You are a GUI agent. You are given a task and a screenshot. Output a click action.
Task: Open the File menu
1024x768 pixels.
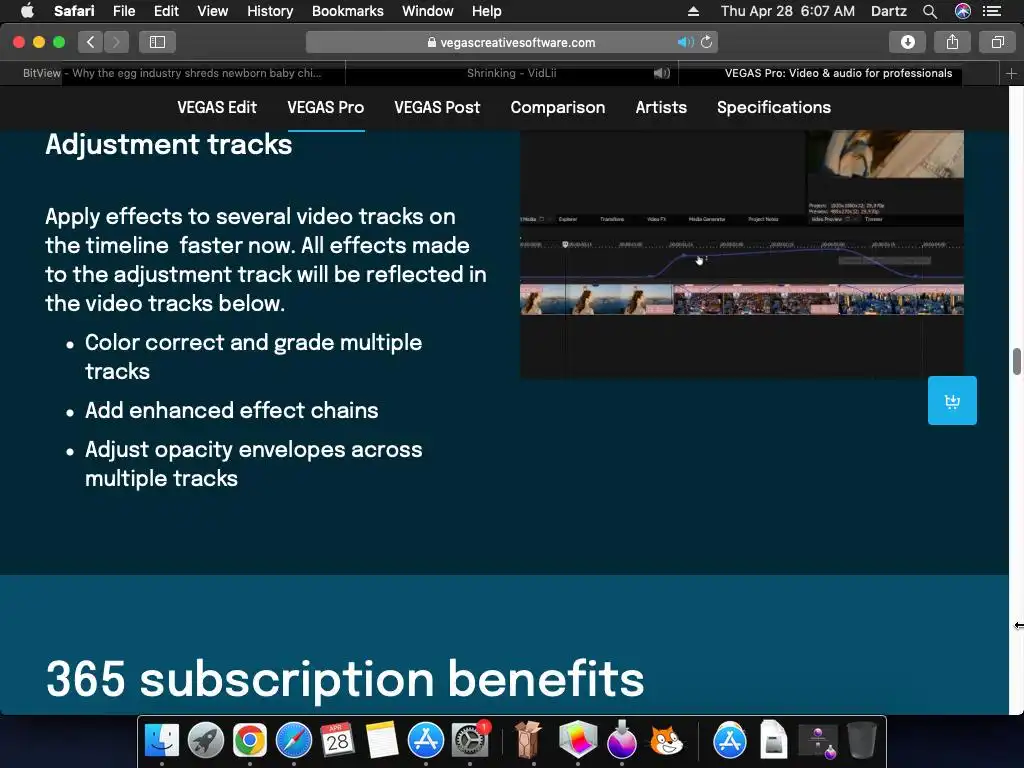(123, 11)
